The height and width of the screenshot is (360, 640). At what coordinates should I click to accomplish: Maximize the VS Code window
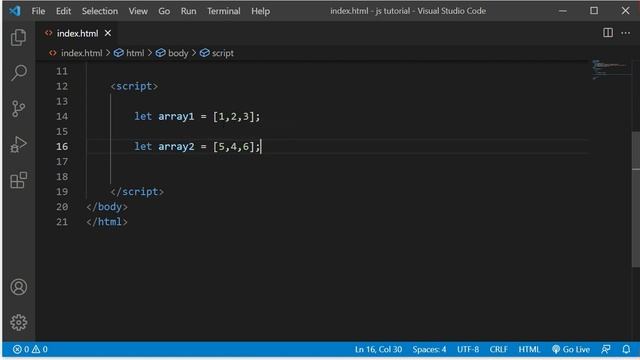[x=594, y=11]
